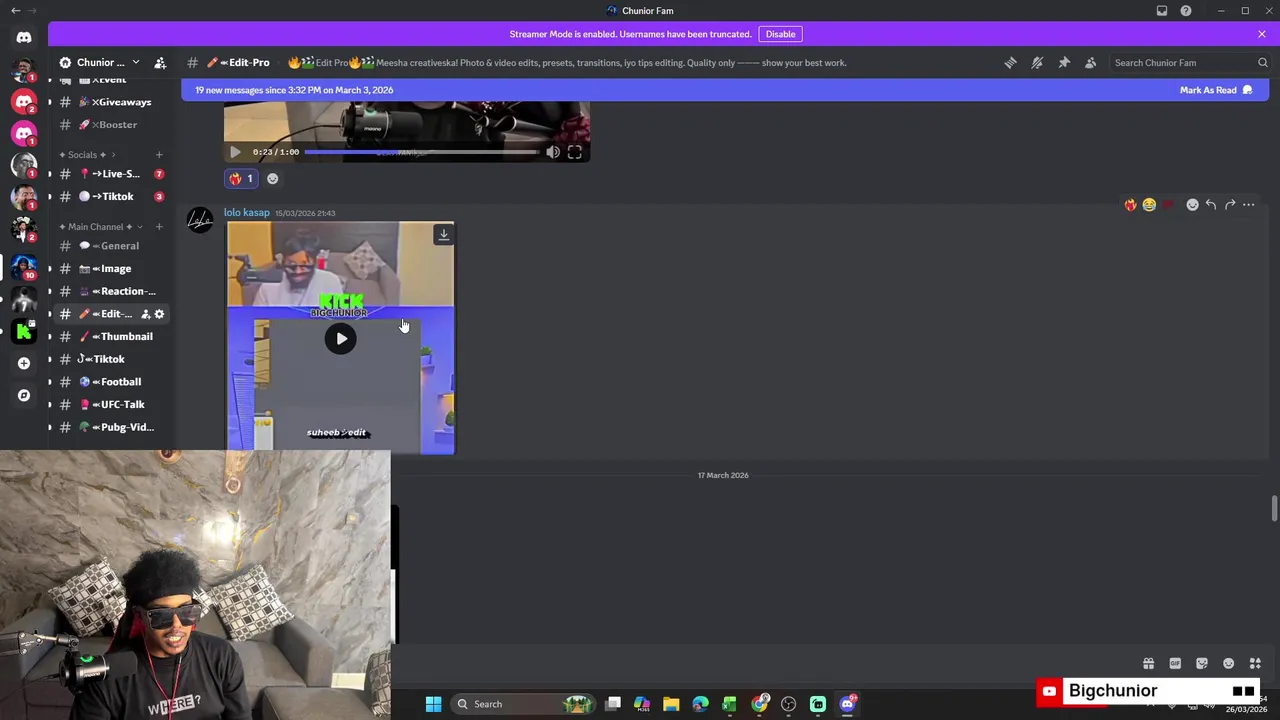Open the GIF picker button
Screen dimensions: 1280x720
(x=1175, y=664)
